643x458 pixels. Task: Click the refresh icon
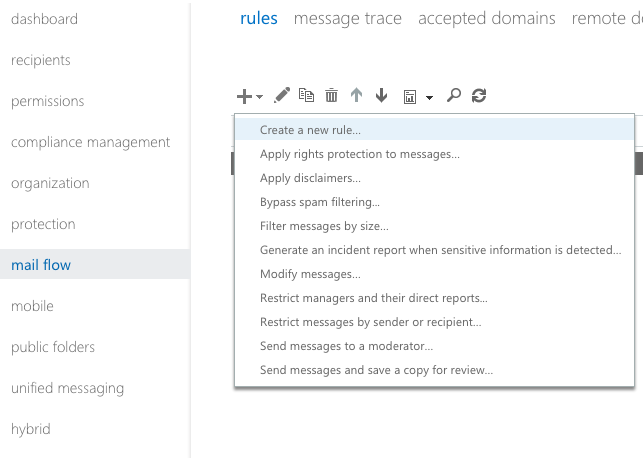[x=479, y=96]
